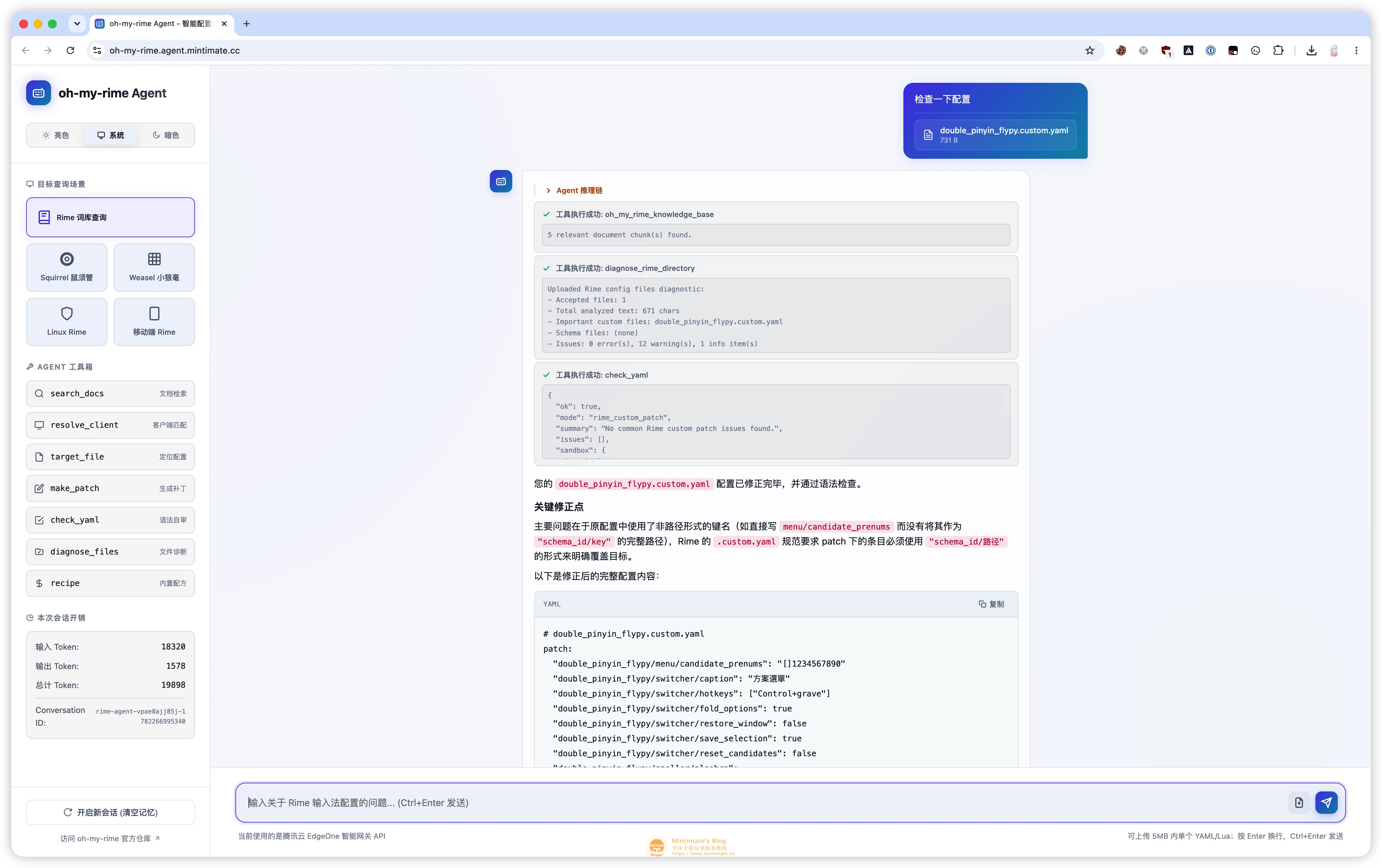Open the diagnose_files 文件诊断 tool

click(x=110, y=551)
